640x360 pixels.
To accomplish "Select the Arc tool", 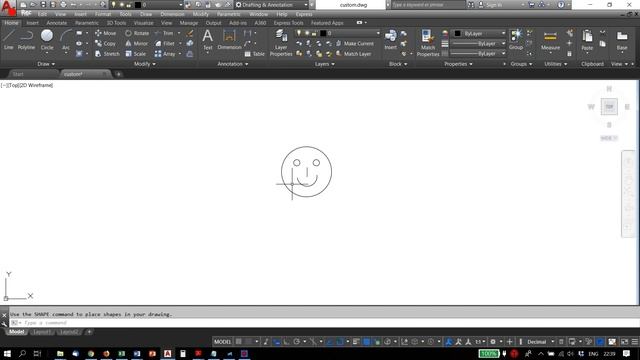I will [x=66, y=40].
